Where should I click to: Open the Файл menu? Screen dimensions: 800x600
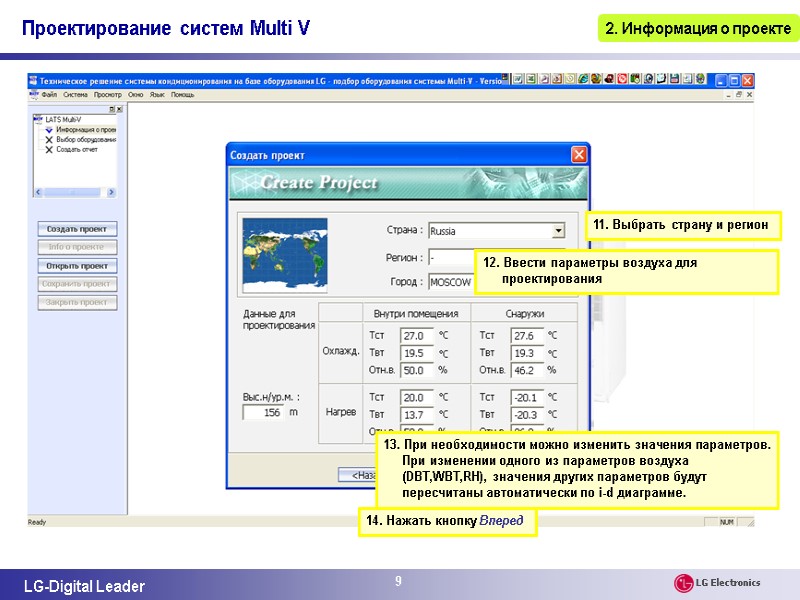49,95
